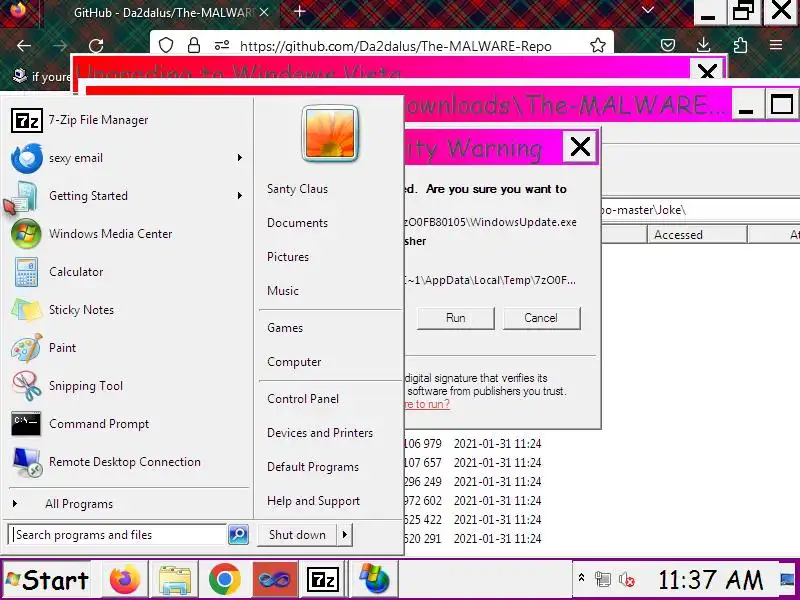The image size is (800, 600).
Task: Open Documents from Start menu
Action: tap(297, 223)
